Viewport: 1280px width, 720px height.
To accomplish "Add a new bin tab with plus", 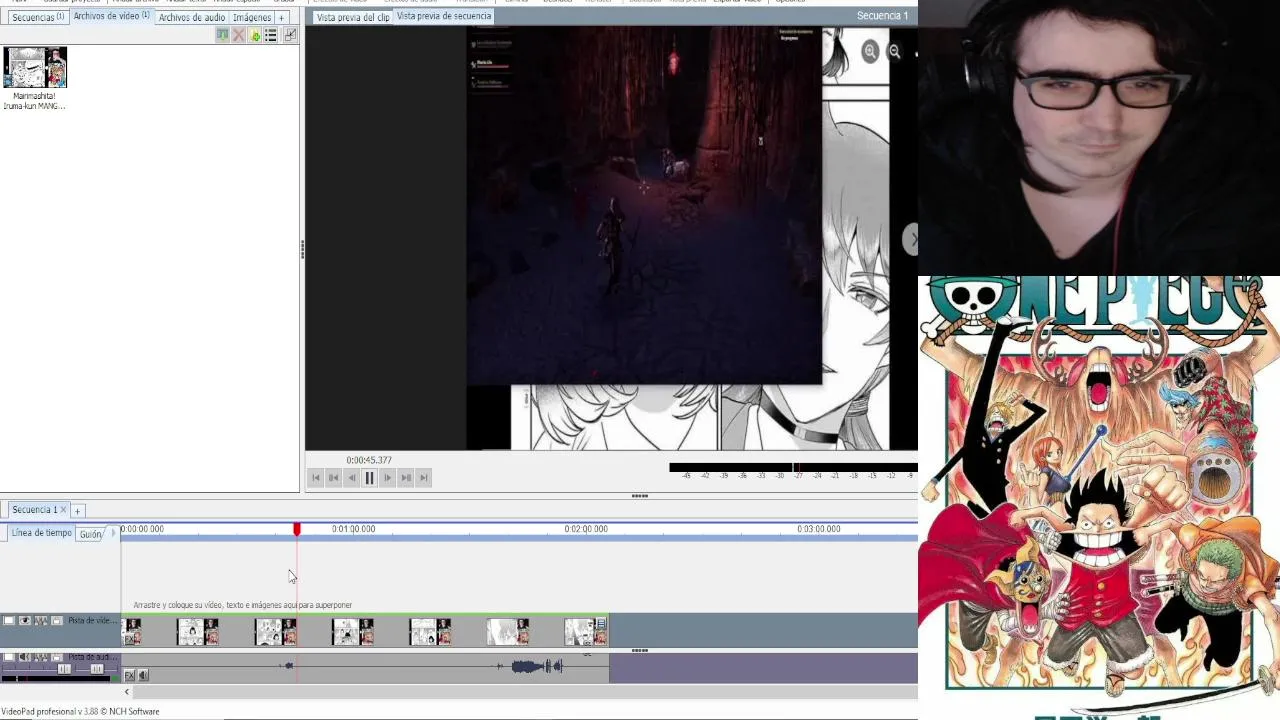I will point(281,17).
